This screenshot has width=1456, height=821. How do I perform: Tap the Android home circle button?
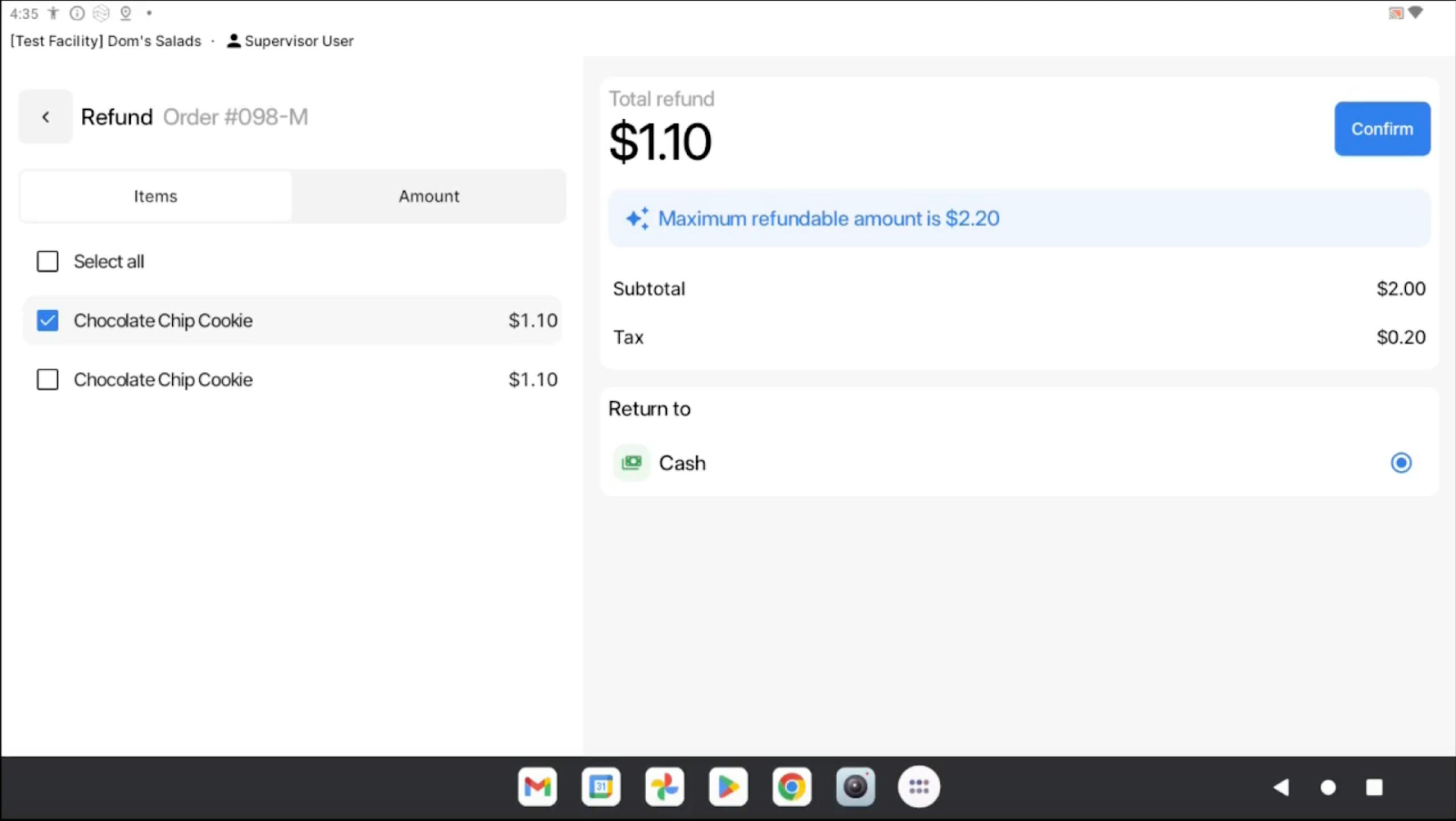(1328, 787)
